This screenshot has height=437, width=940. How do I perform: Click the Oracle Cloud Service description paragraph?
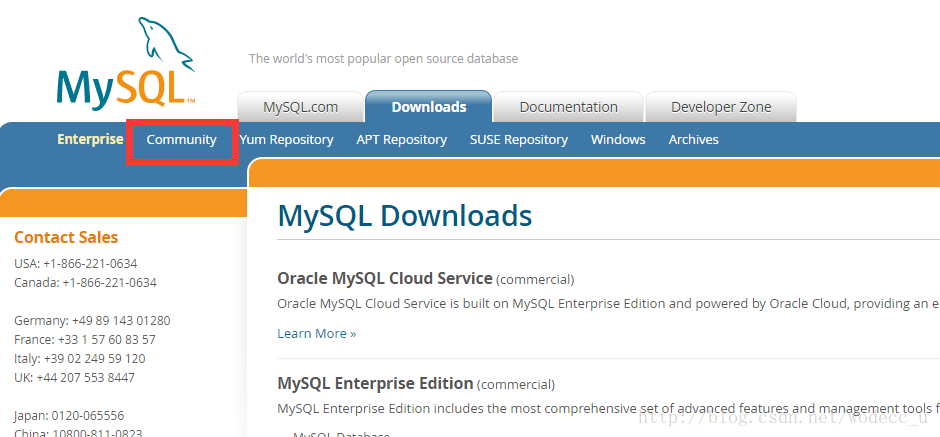(x=608, y=304)
